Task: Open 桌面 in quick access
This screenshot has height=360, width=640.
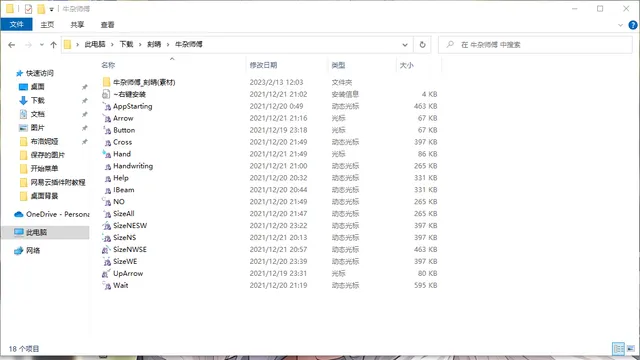Action: 38,87
